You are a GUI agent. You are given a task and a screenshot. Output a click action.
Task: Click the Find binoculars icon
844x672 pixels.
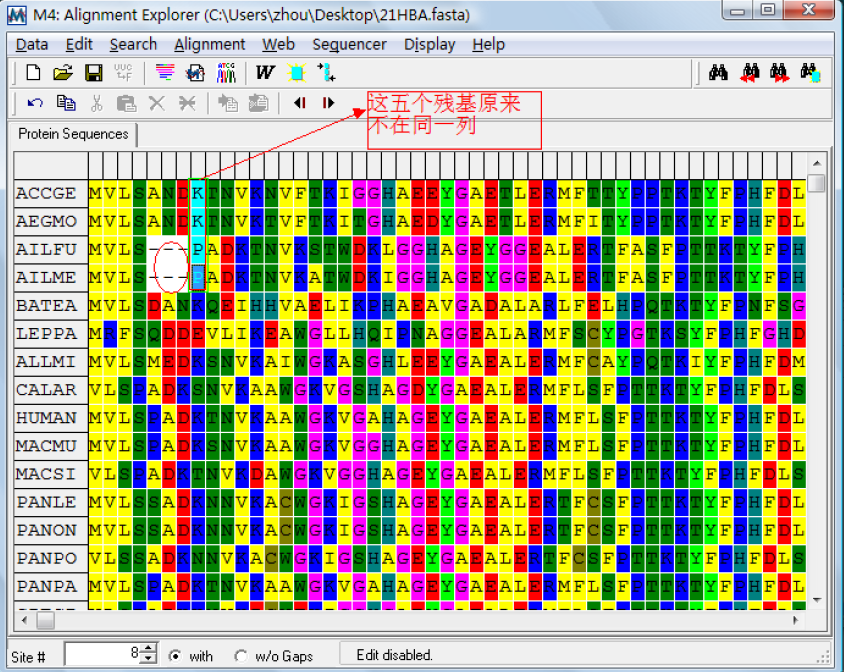[719, 72]
